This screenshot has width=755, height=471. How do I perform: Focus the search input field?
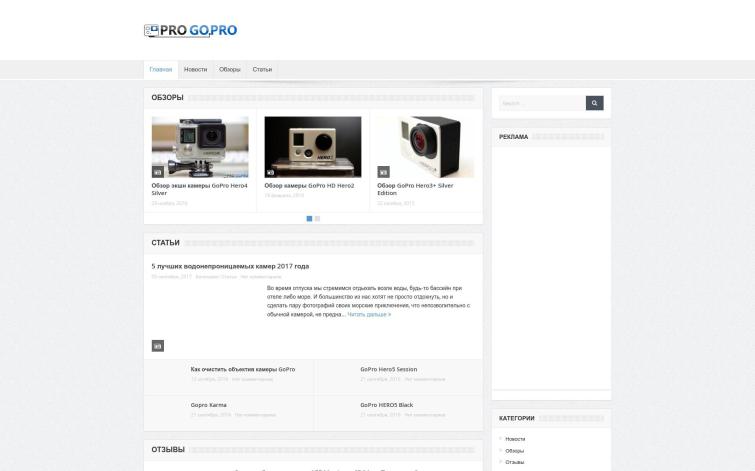coord(543,103)
